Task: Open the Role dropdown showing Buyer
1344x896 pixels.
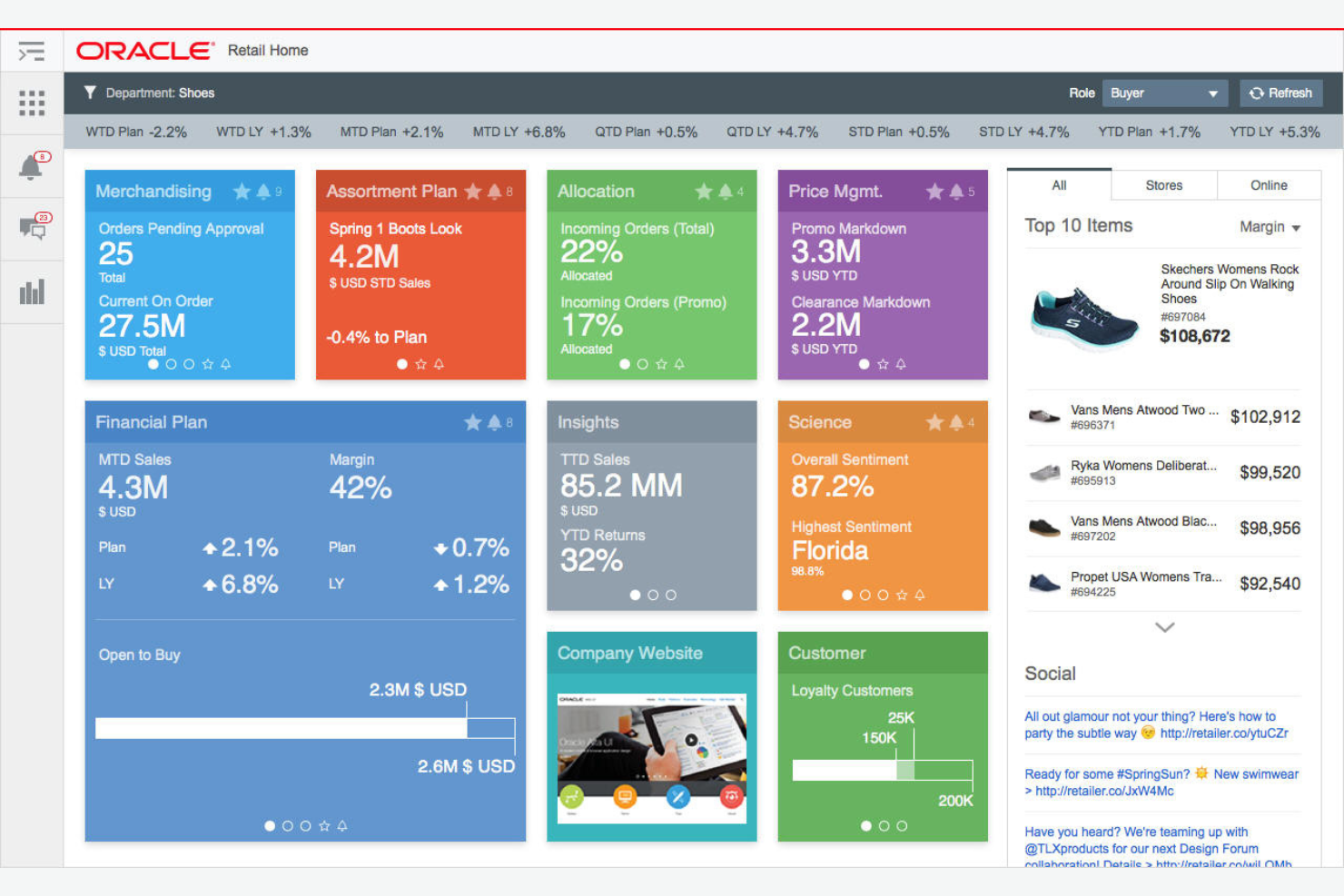Action: point(1165,93)
